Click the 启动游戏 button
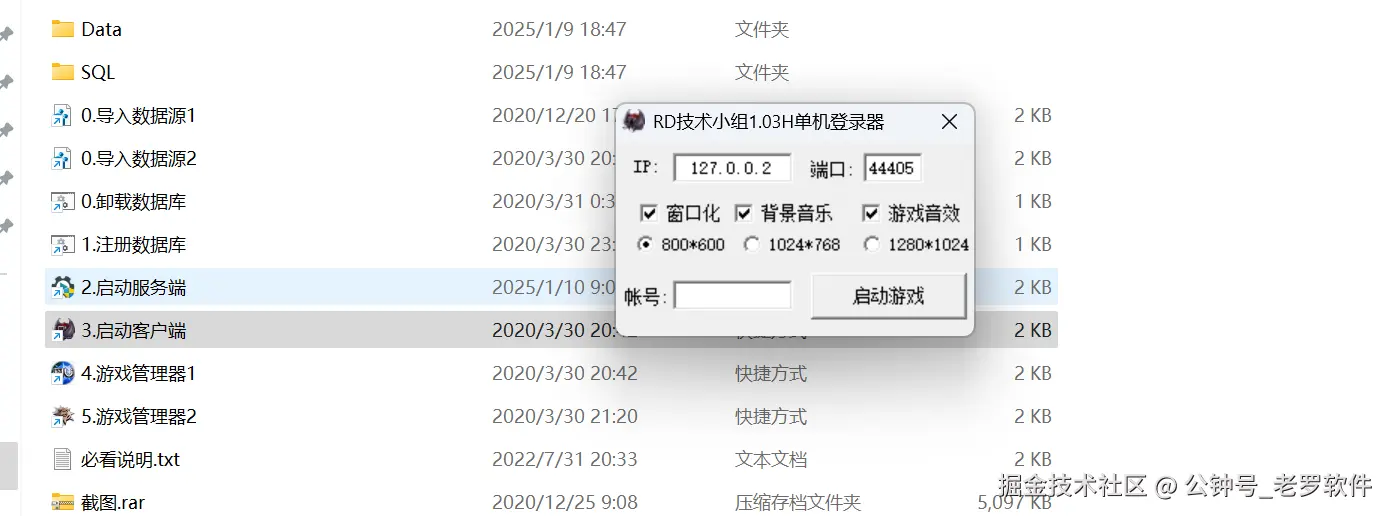 888,296
